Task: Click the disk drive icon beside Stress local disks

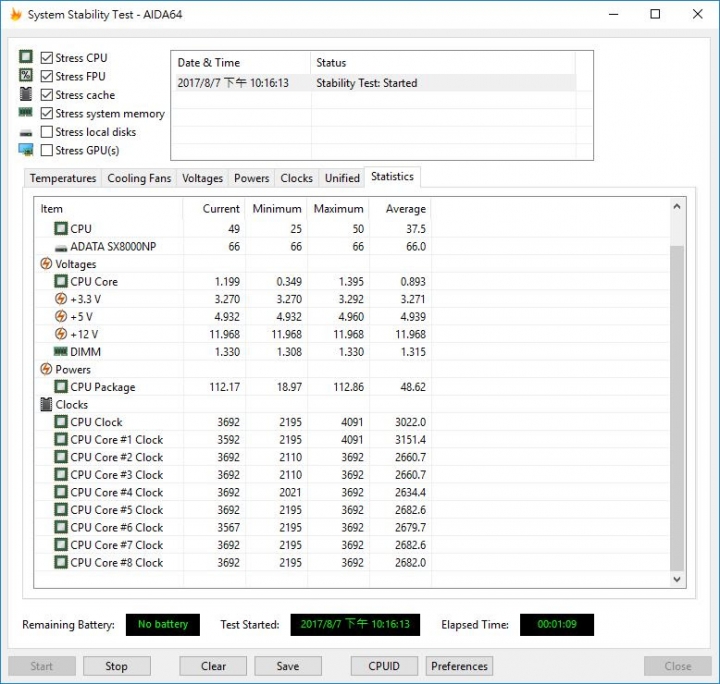Action: coord(26,133)
